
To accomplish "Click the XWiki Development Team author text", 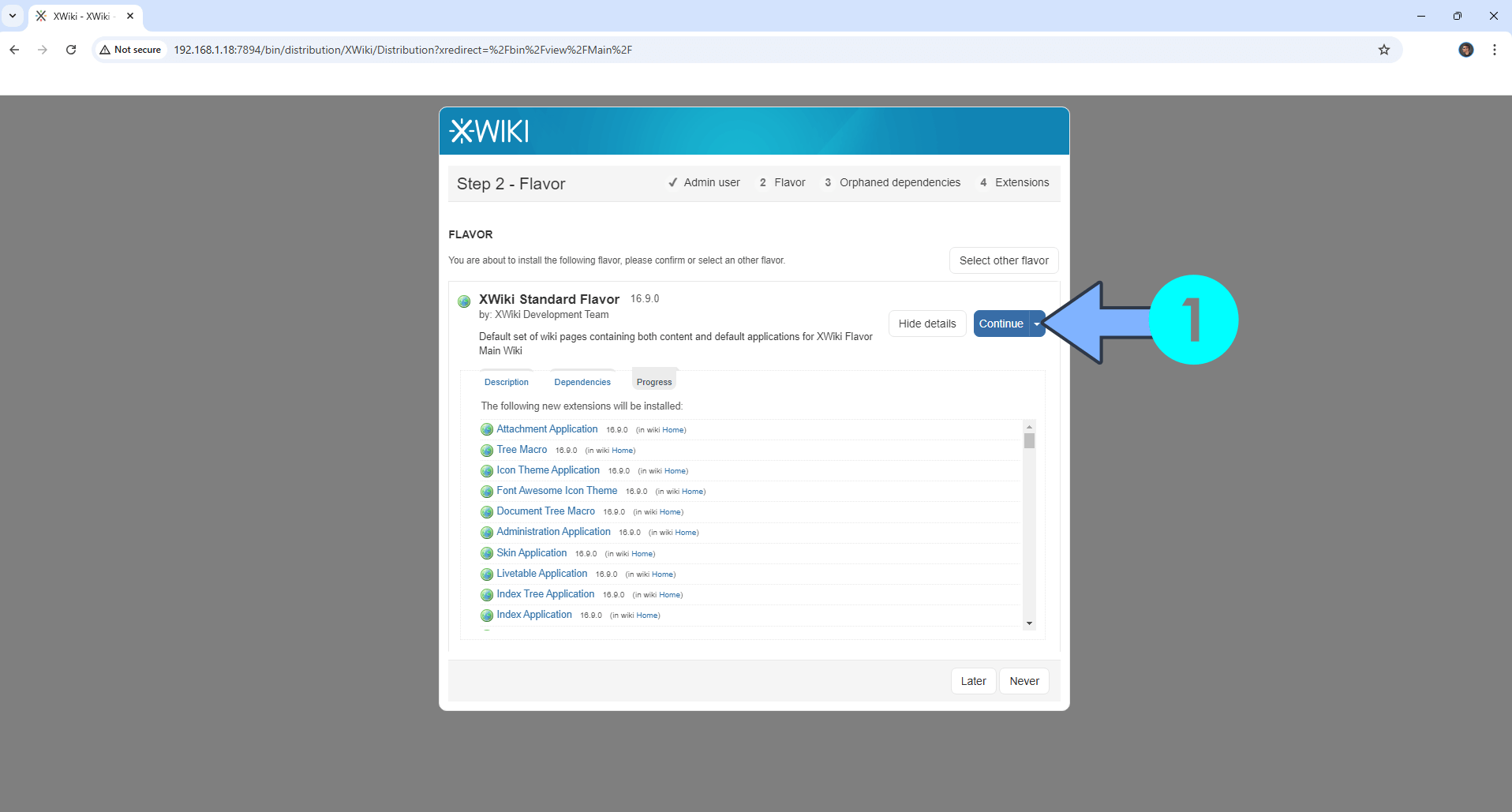I will (x=552, y=315).
